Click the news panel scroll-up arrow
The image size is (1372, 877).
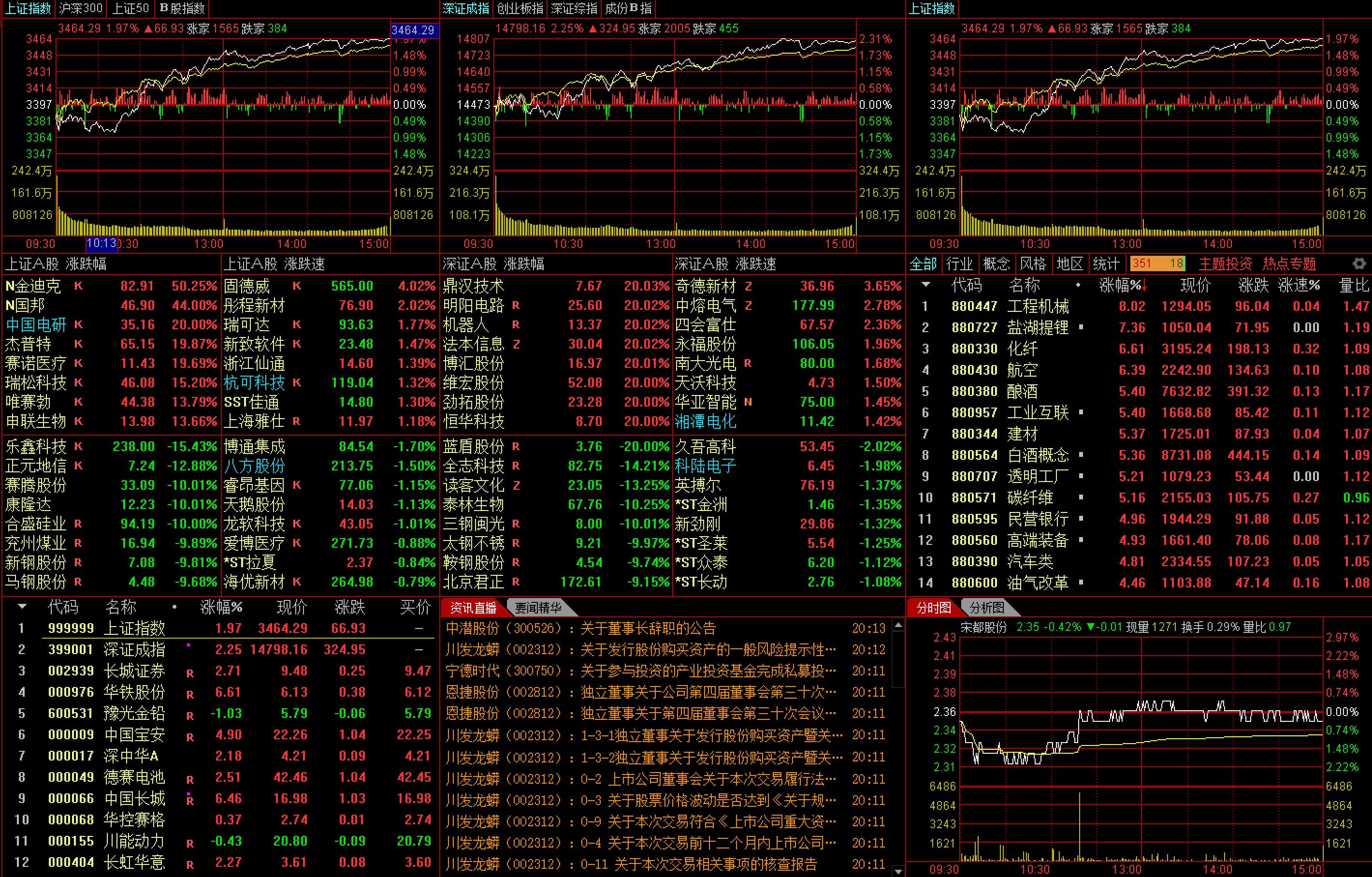898,626
